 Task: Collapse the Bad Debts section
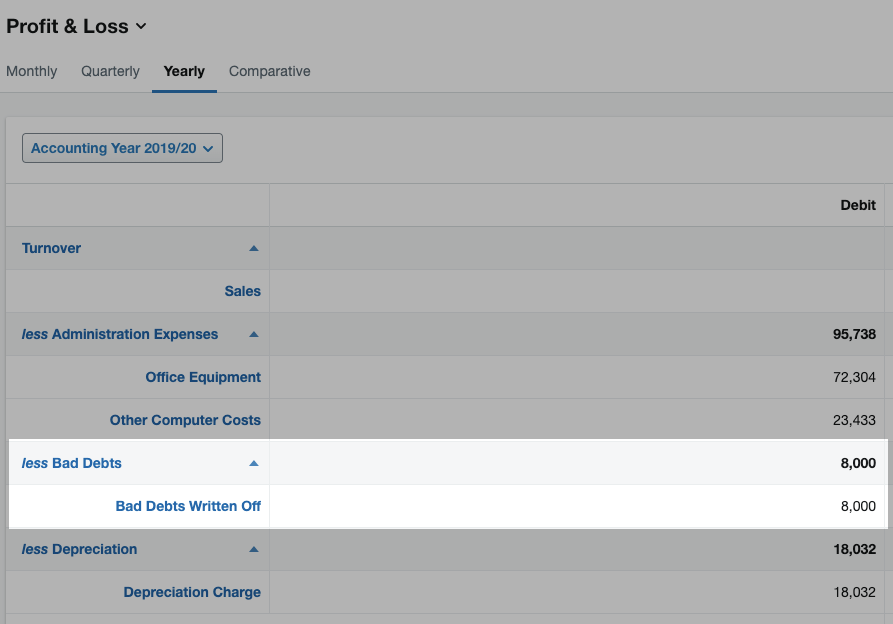pos(253,463)
